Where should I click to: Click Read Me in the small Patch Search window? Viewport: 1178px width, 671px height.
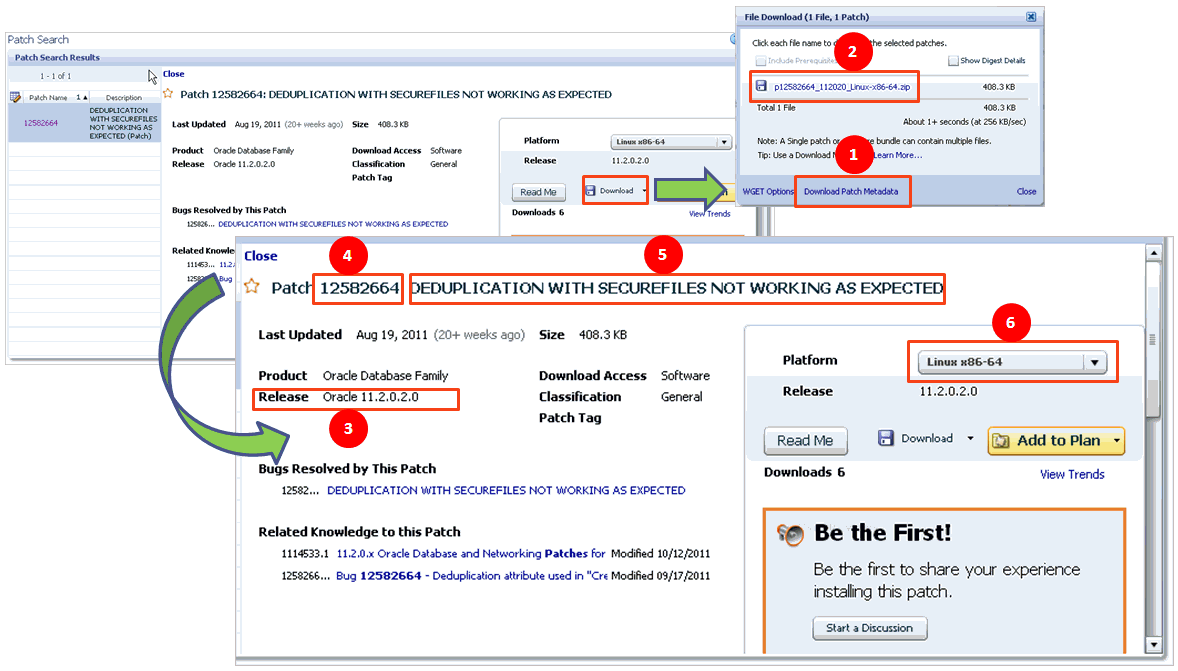pos(538,192)
